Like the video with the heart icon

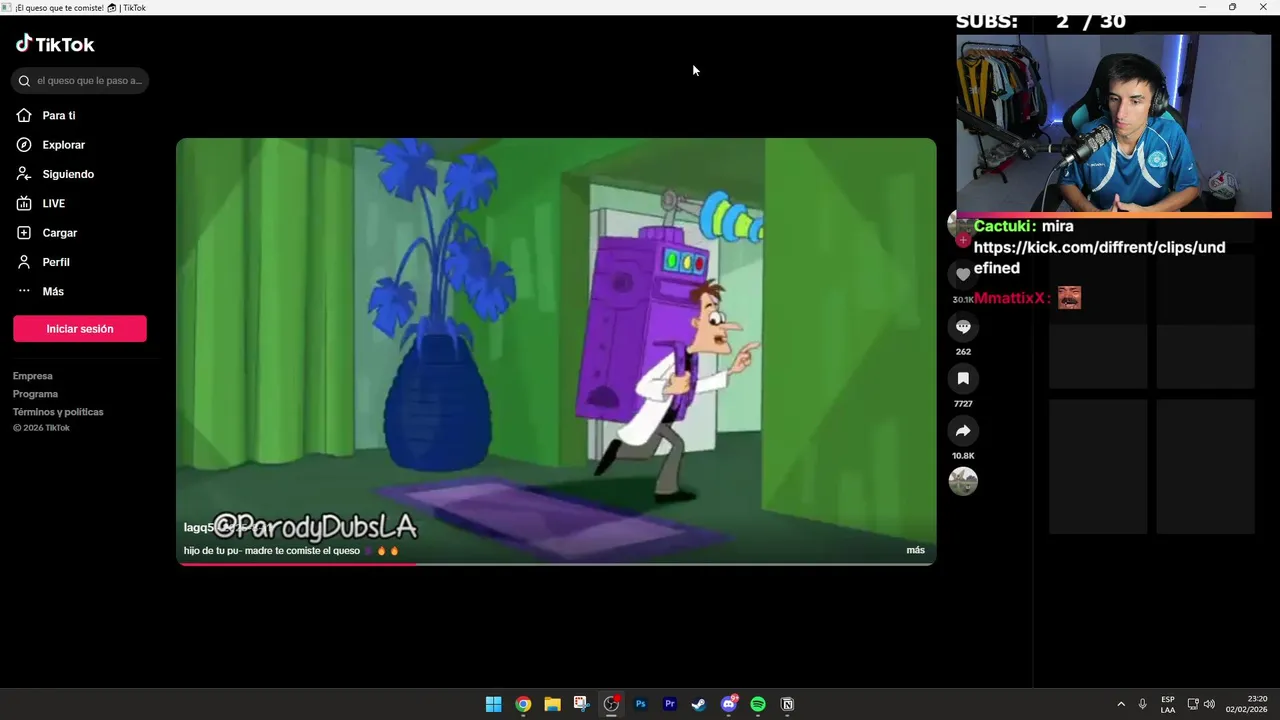click(x=963, y=274)
